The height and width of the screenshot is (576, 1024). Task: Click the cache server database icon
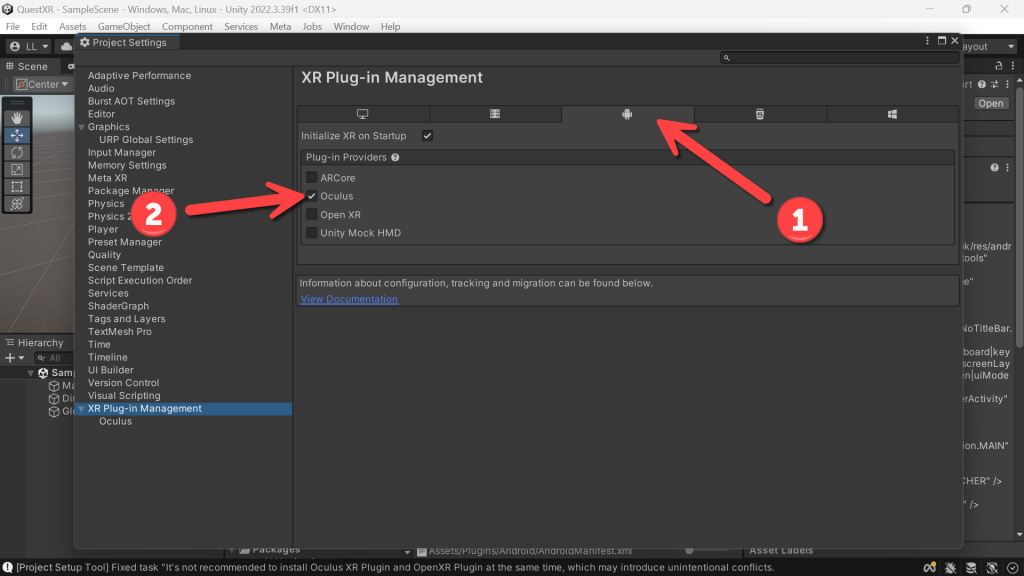click(x=971, y=568)
